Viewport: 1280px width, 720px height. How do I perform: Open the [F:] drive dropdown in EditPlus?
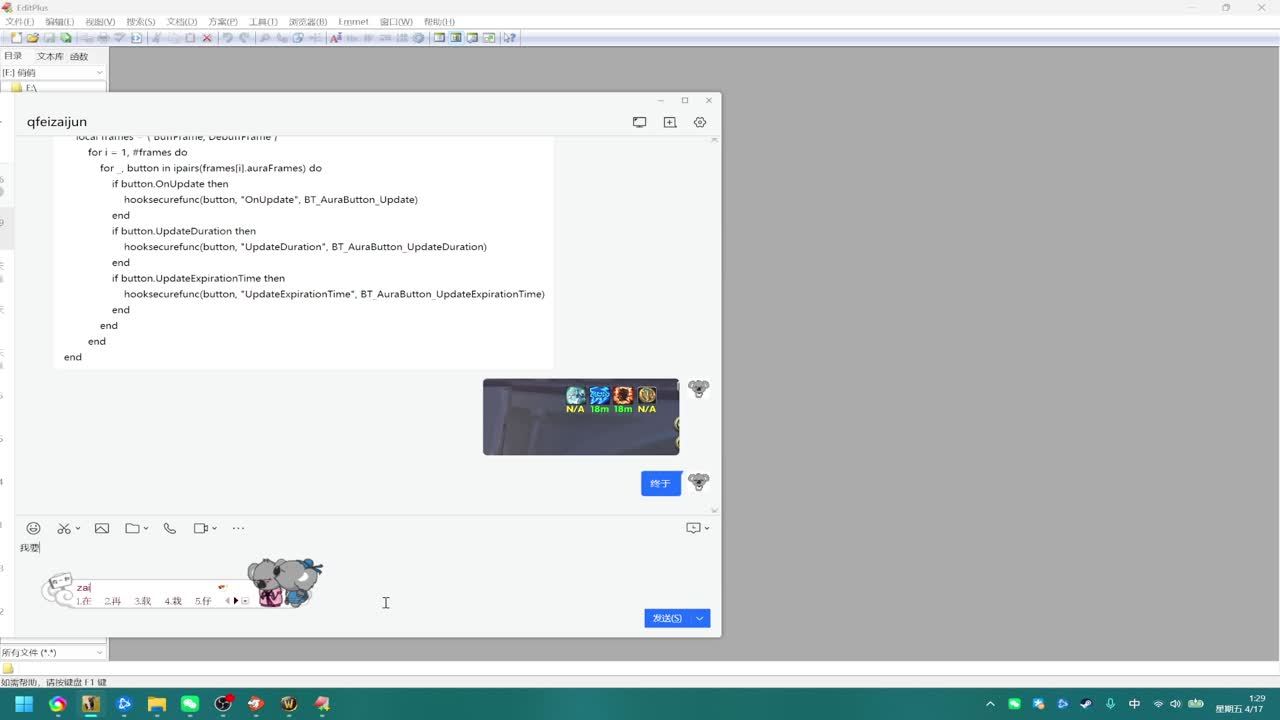point(52,73)
